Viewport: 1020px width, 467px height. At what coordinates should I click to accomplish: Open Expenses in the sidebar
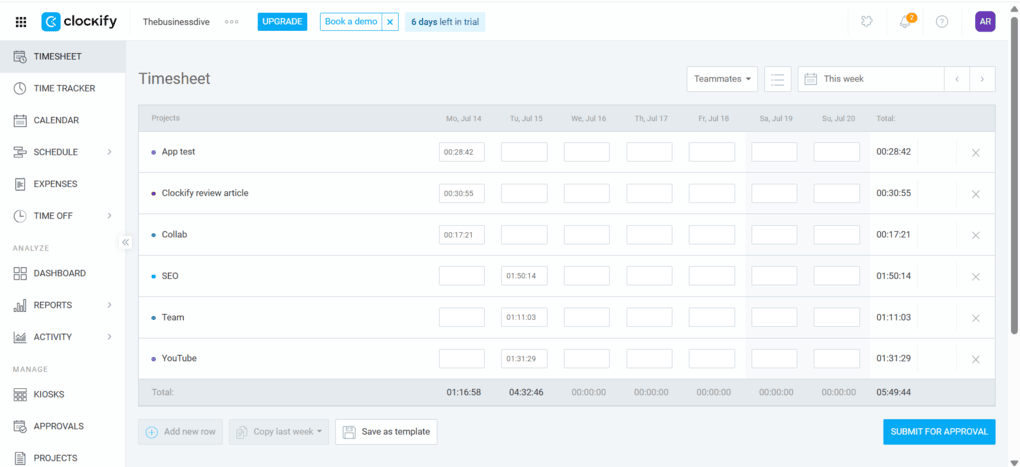click(x=62, y=184)
